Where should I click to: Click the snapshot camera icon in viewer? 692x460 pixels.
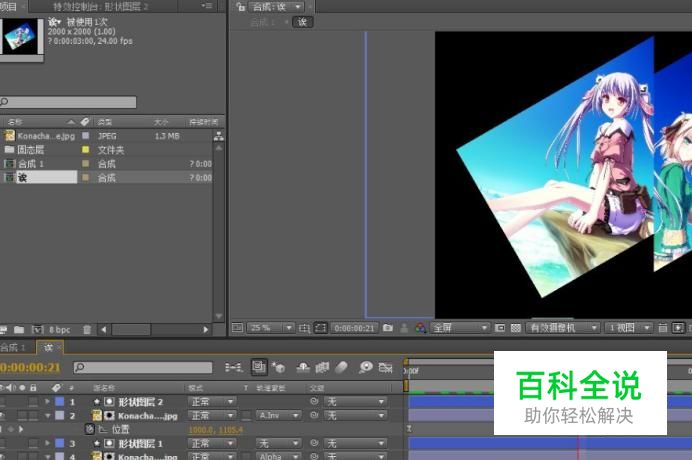coord(388,328)
